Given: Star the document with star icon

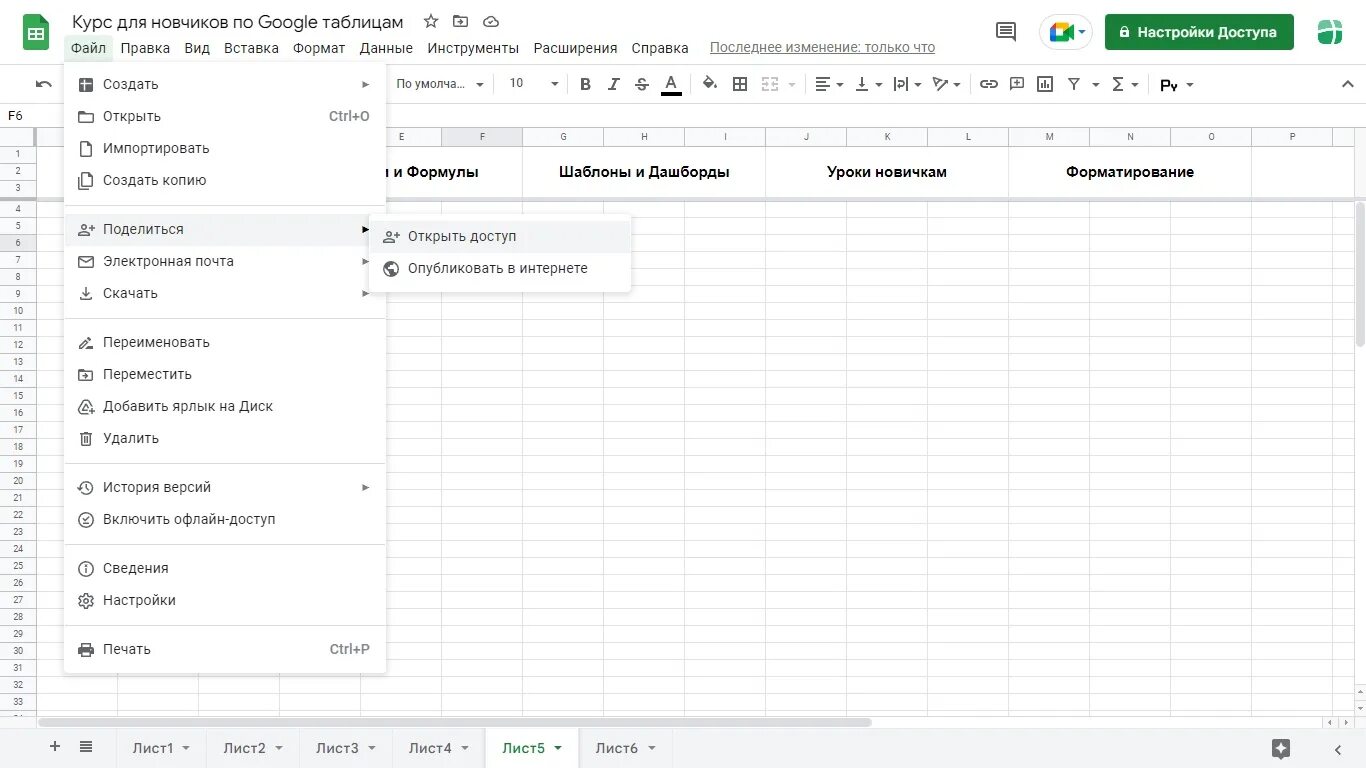Looking at the screenshot, I should click(x=431, y=21).
